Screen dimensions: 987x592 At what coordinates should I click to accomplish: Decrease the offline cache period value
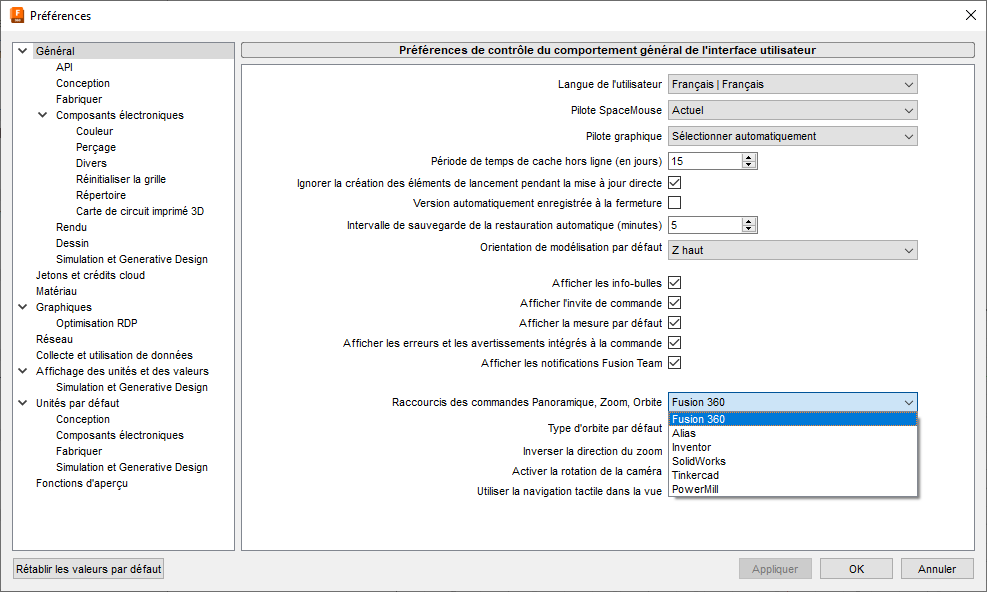[x=748, y=165]
